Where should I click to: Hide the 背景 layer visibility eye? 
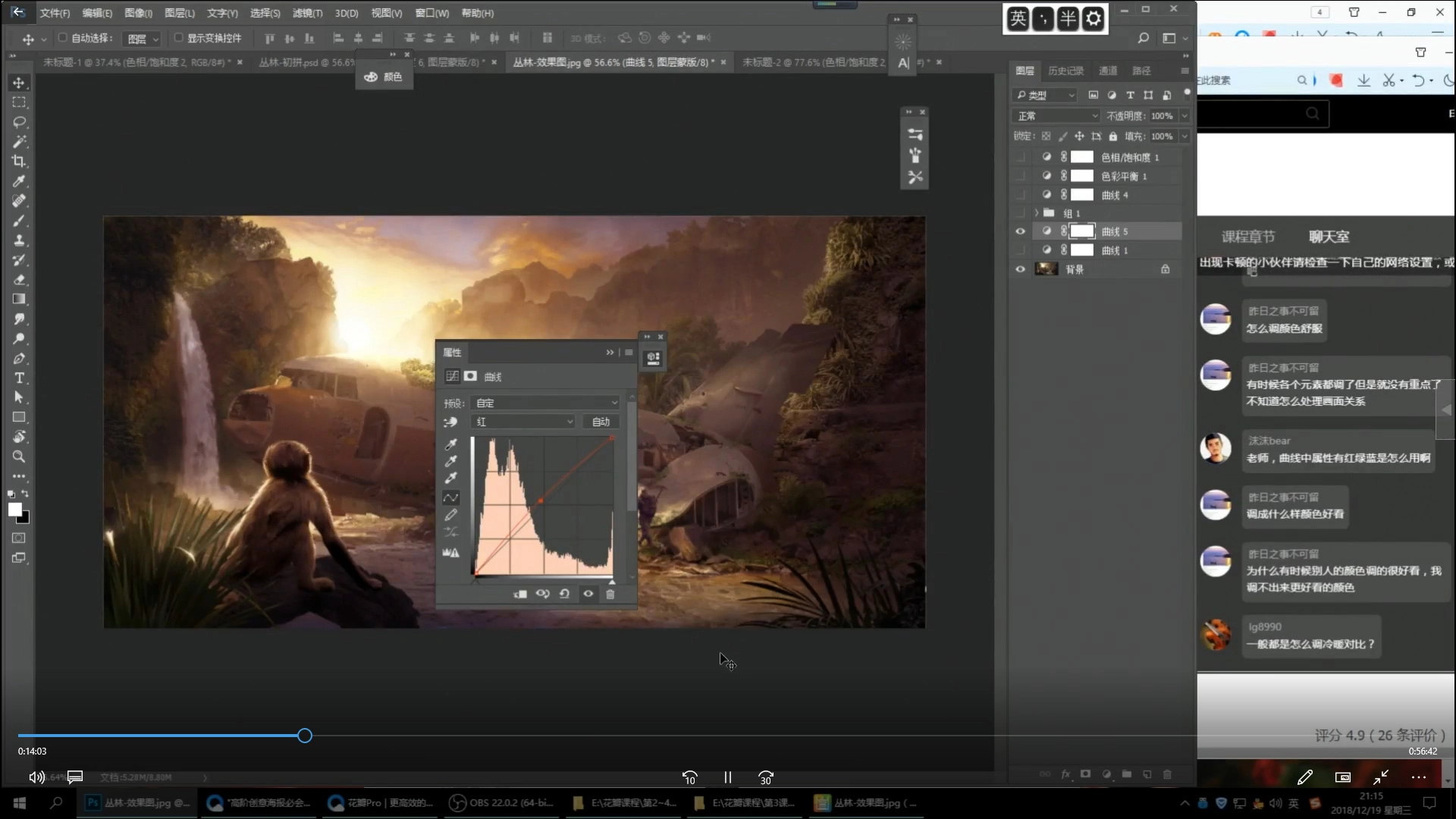point(1020,269)
